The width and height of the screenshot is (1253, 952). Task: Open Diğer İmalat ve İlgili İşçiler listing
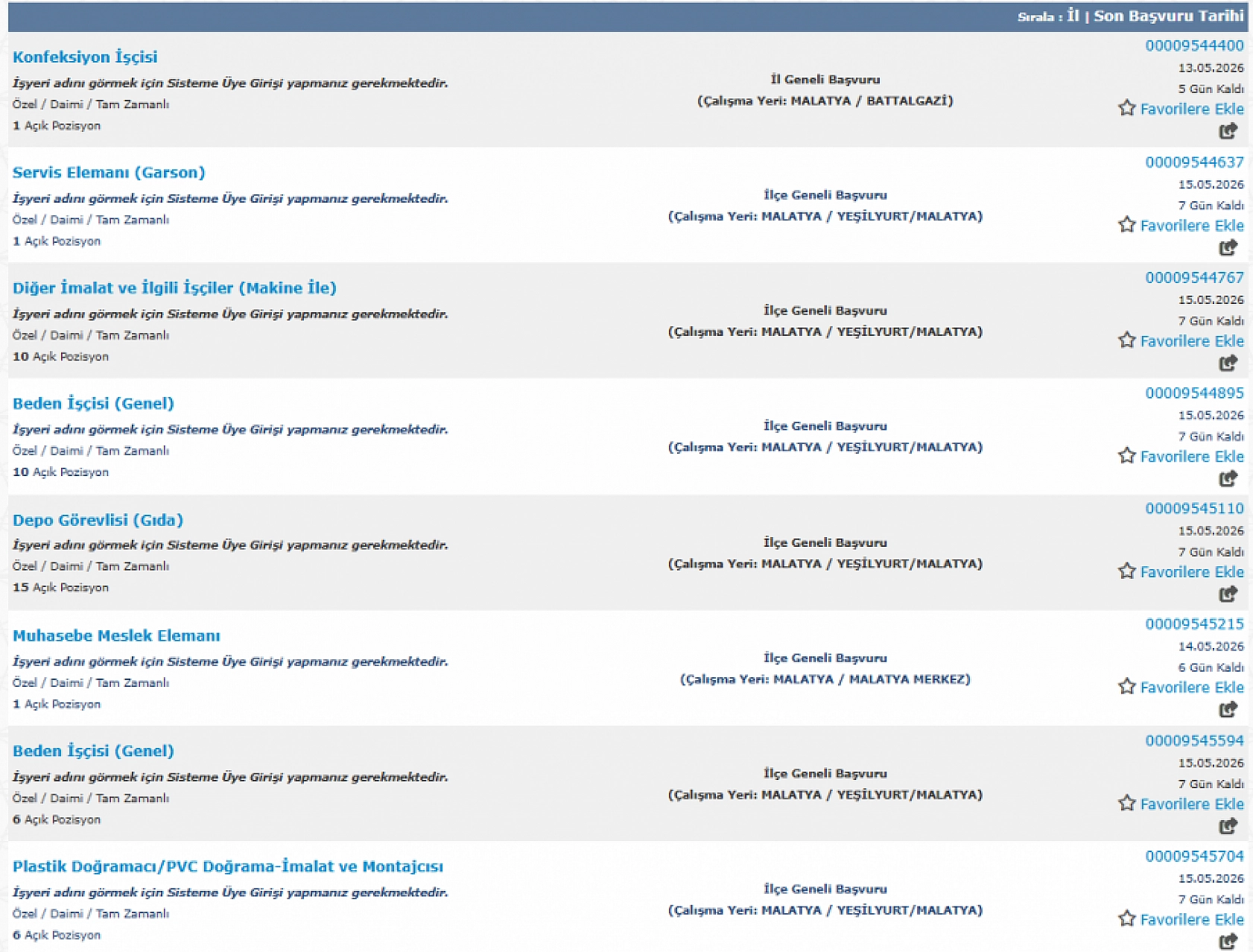174,288
